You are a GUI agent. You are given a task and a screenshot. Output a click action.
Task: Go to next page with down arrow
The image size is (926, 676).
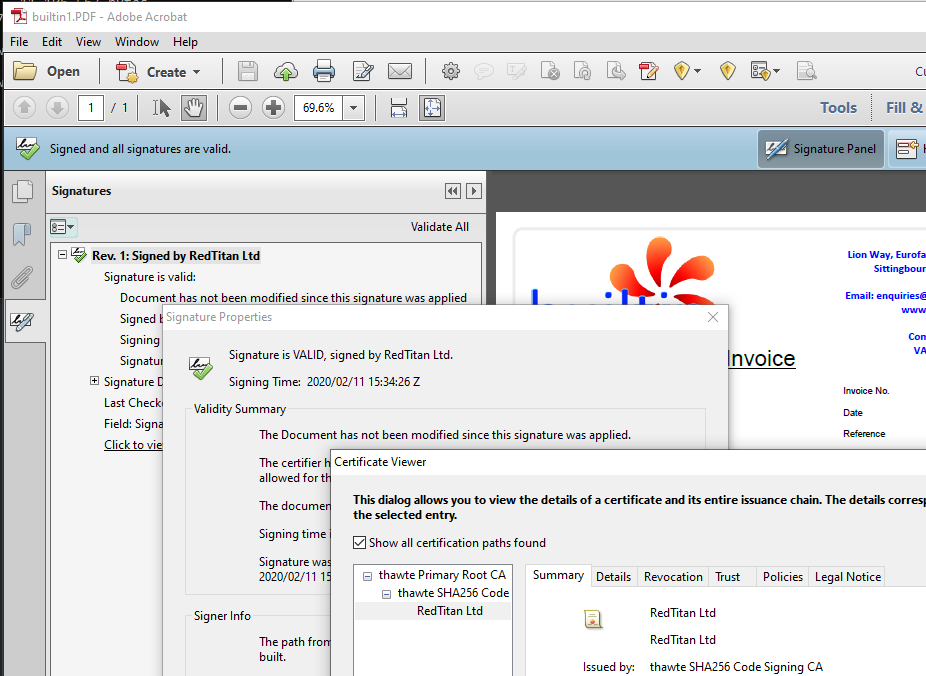click(x=57, y=107)
